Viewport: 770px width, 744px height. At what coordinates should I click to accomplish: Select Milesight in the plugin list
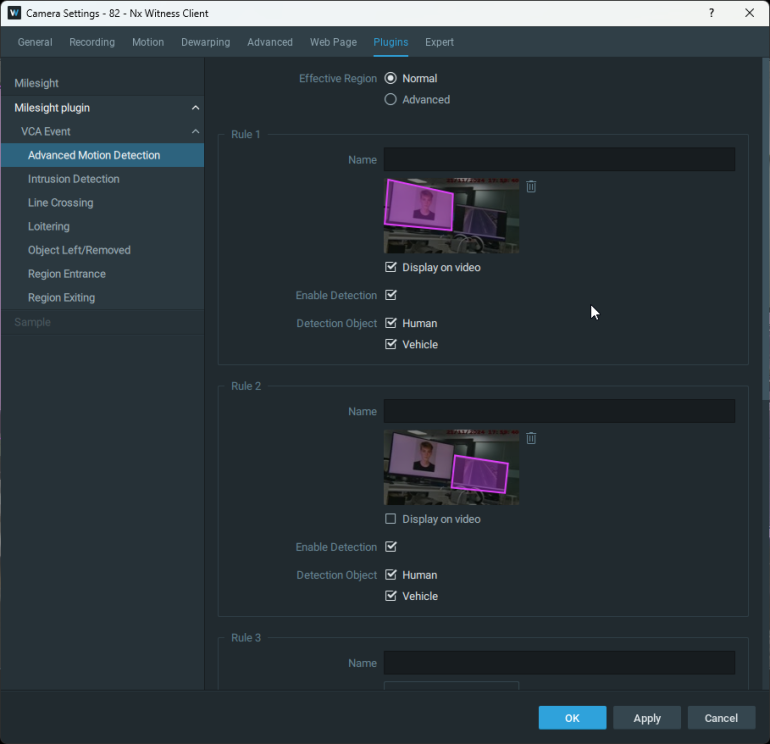tap(102, 83)
